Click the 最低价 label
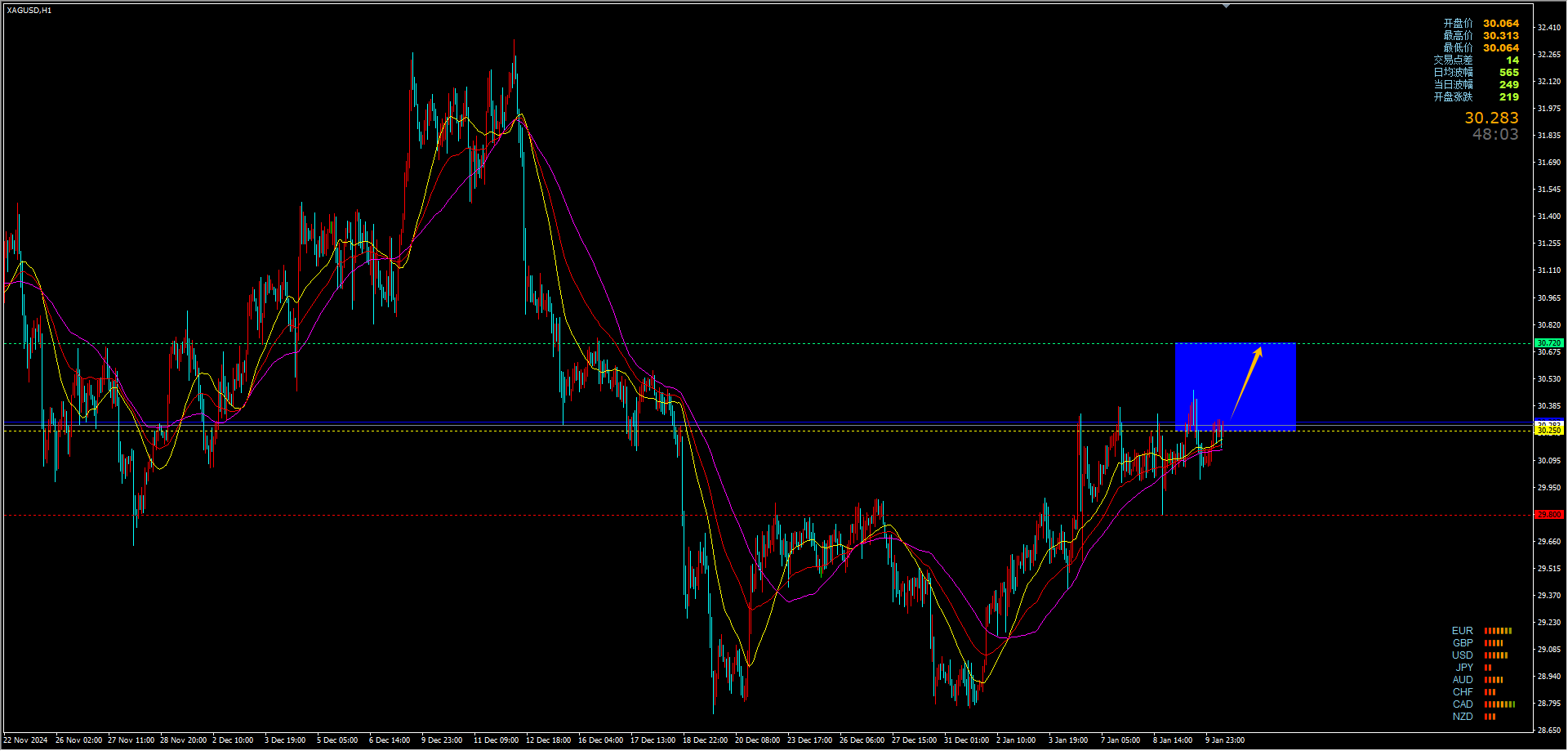 (x=1458, y=48)
